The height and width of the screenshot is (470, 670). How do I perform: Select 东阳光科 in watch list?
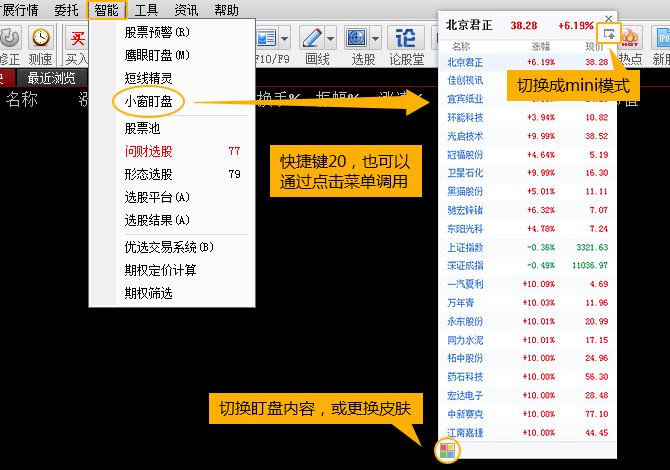coord(527,229)
